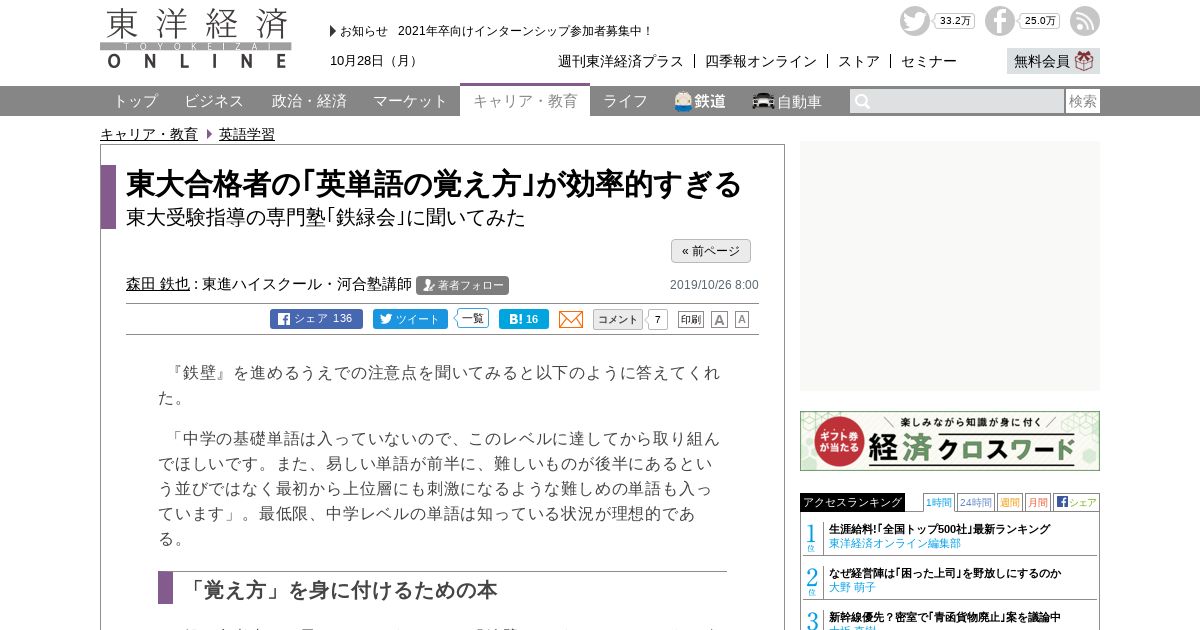
Task: Click the article date 2019/10/26 8:00
Action: [x=714, y=285]
